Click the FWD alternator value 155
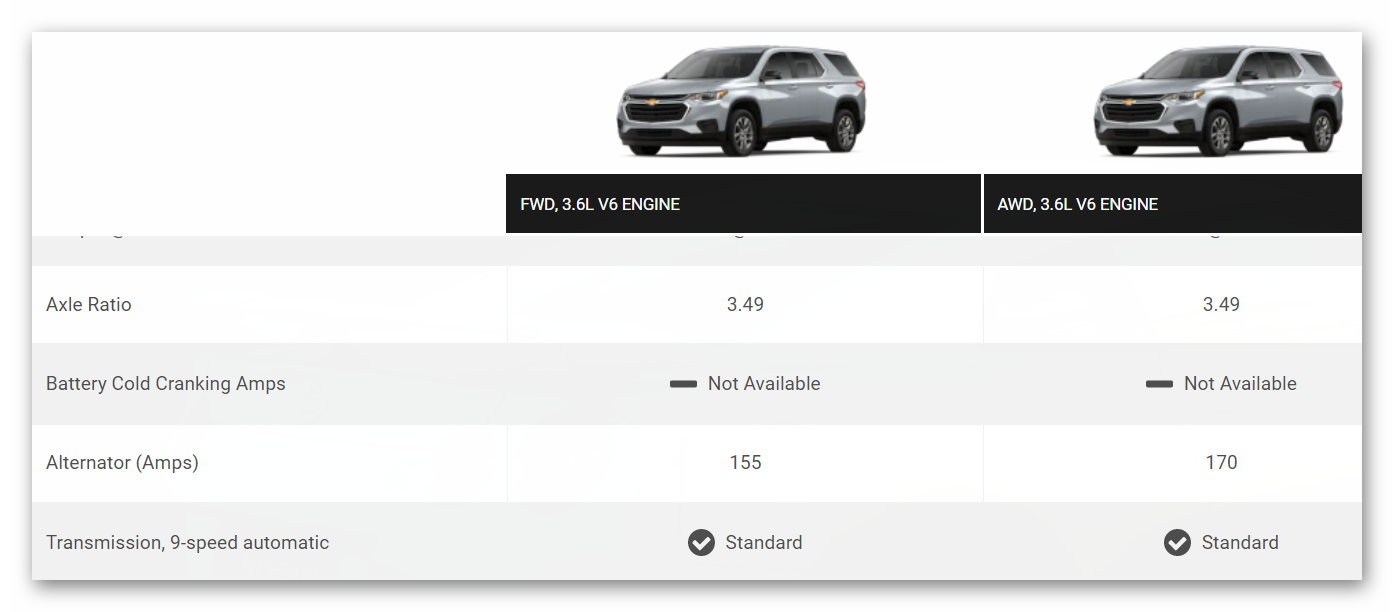This screenshot has height=612, width=1394. [745, 463]
